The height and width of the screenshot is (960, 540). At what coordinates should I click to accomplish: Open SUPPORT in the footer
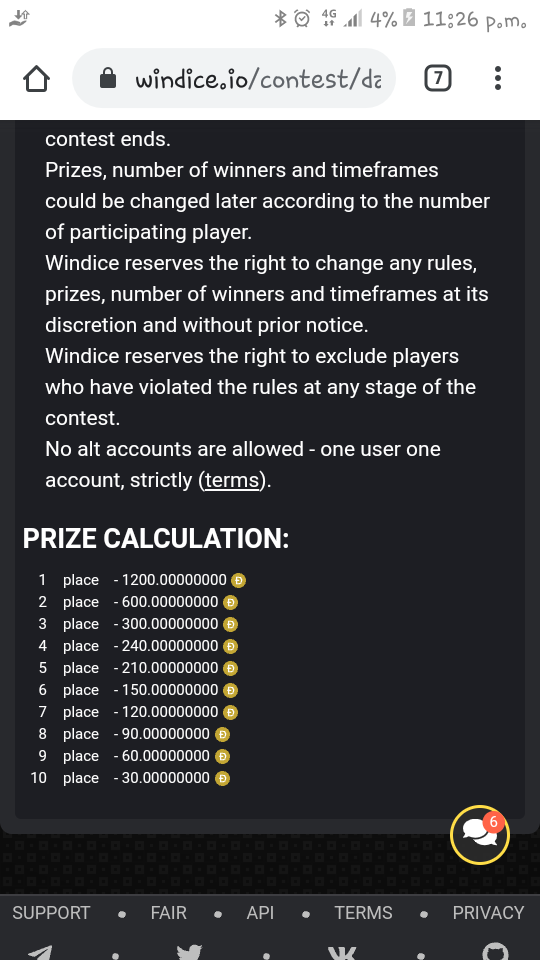click(51, 913)
